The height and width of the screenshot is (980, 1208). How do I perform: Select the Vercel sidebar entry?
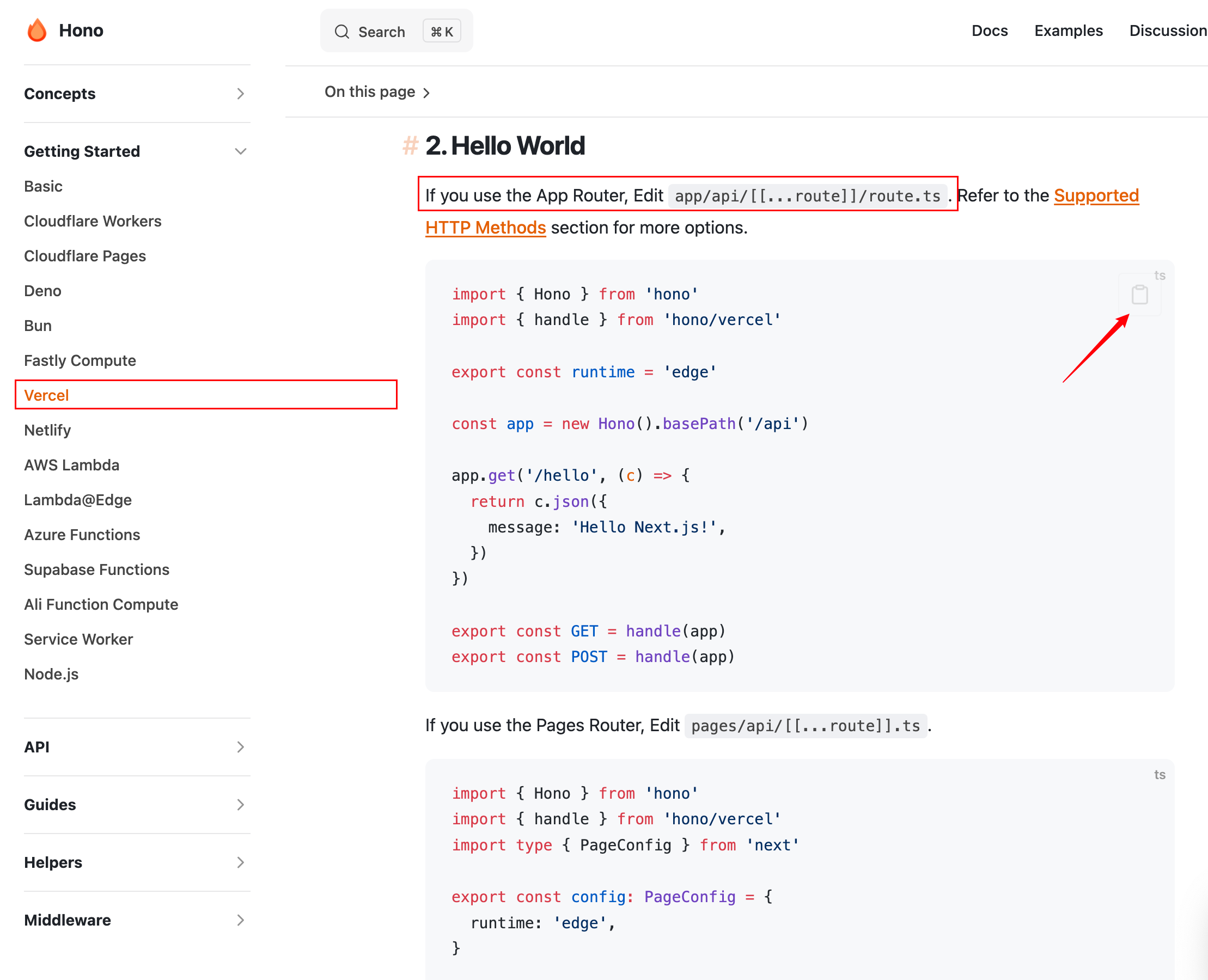(x=46, y=395)
